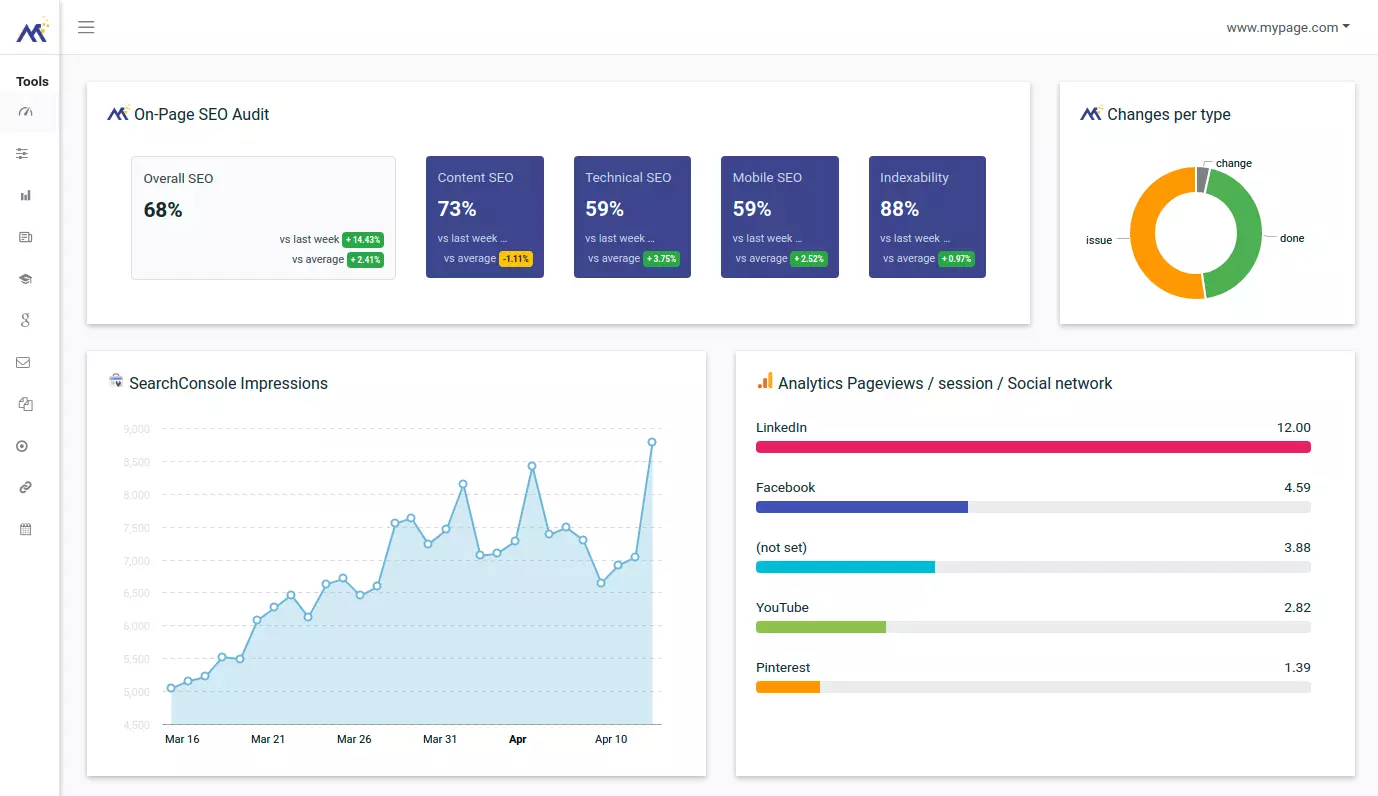Image resolution: width=1378 pixels, height=796 pixels.
Task: Click the last peak data point on impressions chart
Action: (x=652, y=442)
